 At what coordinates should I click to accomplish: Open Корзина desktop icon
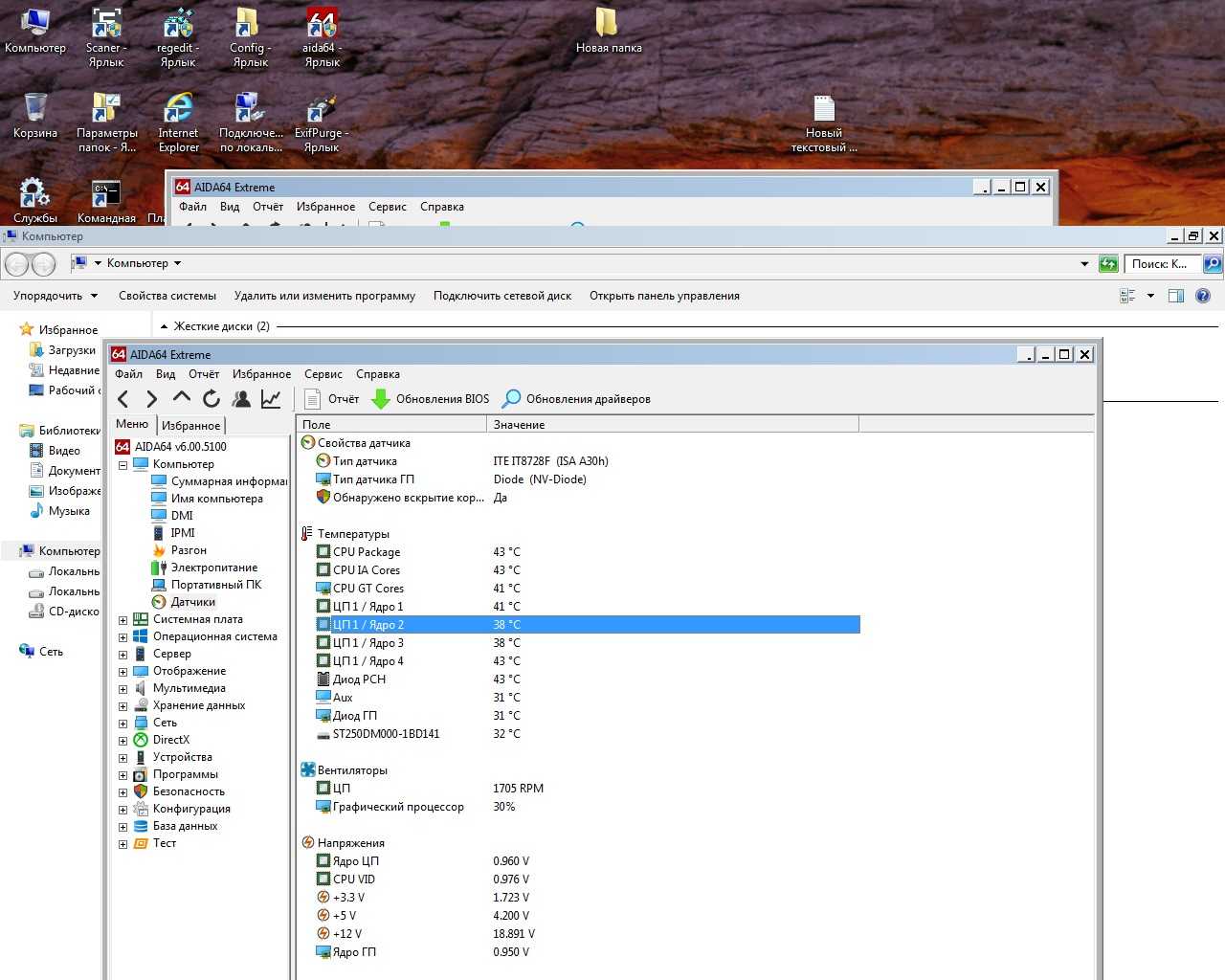(35, 117)
